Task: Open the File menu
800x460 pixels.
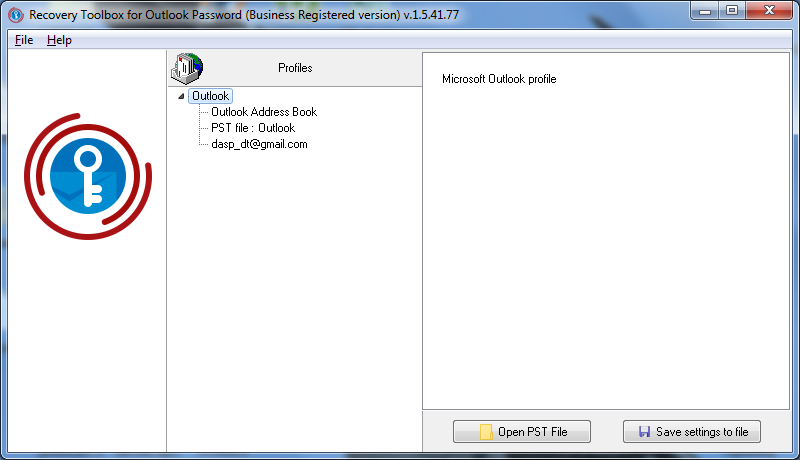Action: coord(24,40)
